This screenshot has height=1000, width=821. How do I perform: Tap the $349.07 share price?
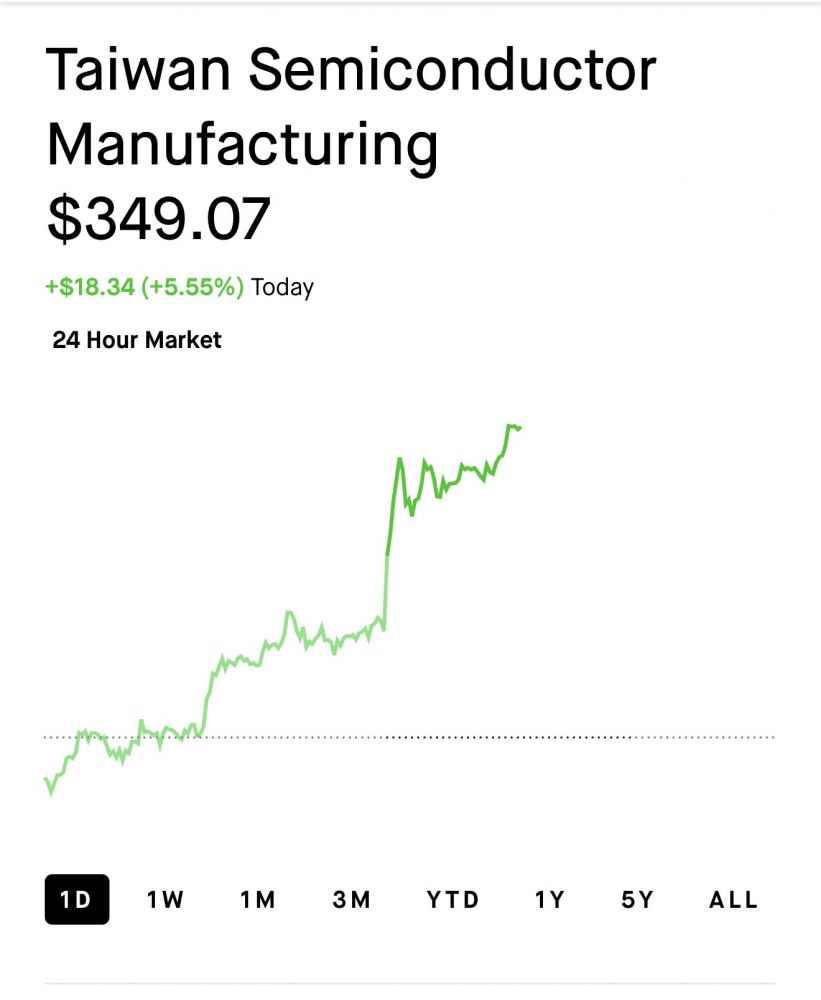coord(159,219)
